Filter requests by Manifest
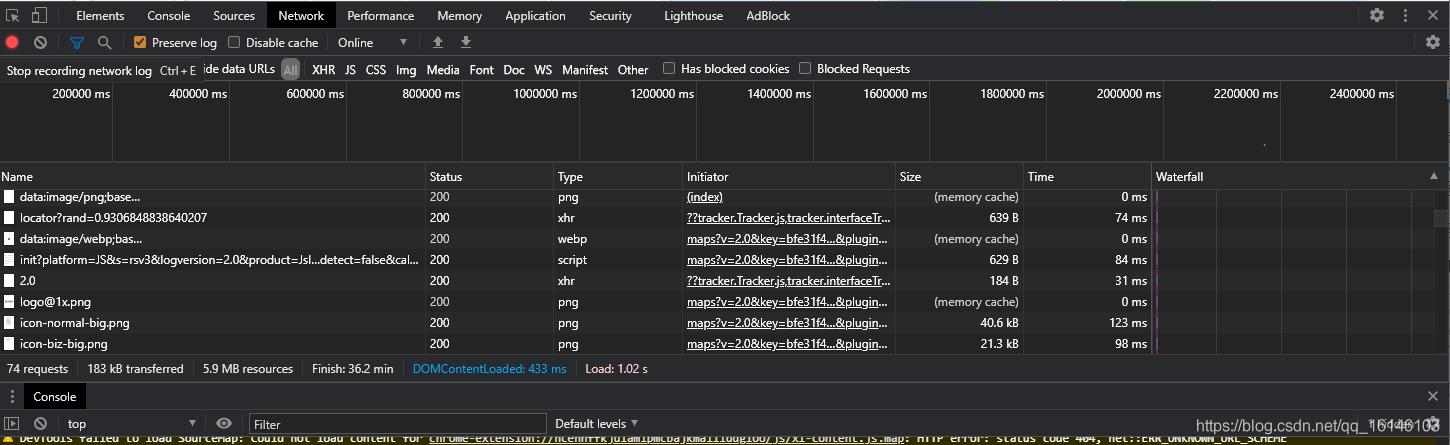Image resolution: width=1450 pixels, height=445 pixels. point(585,69)
